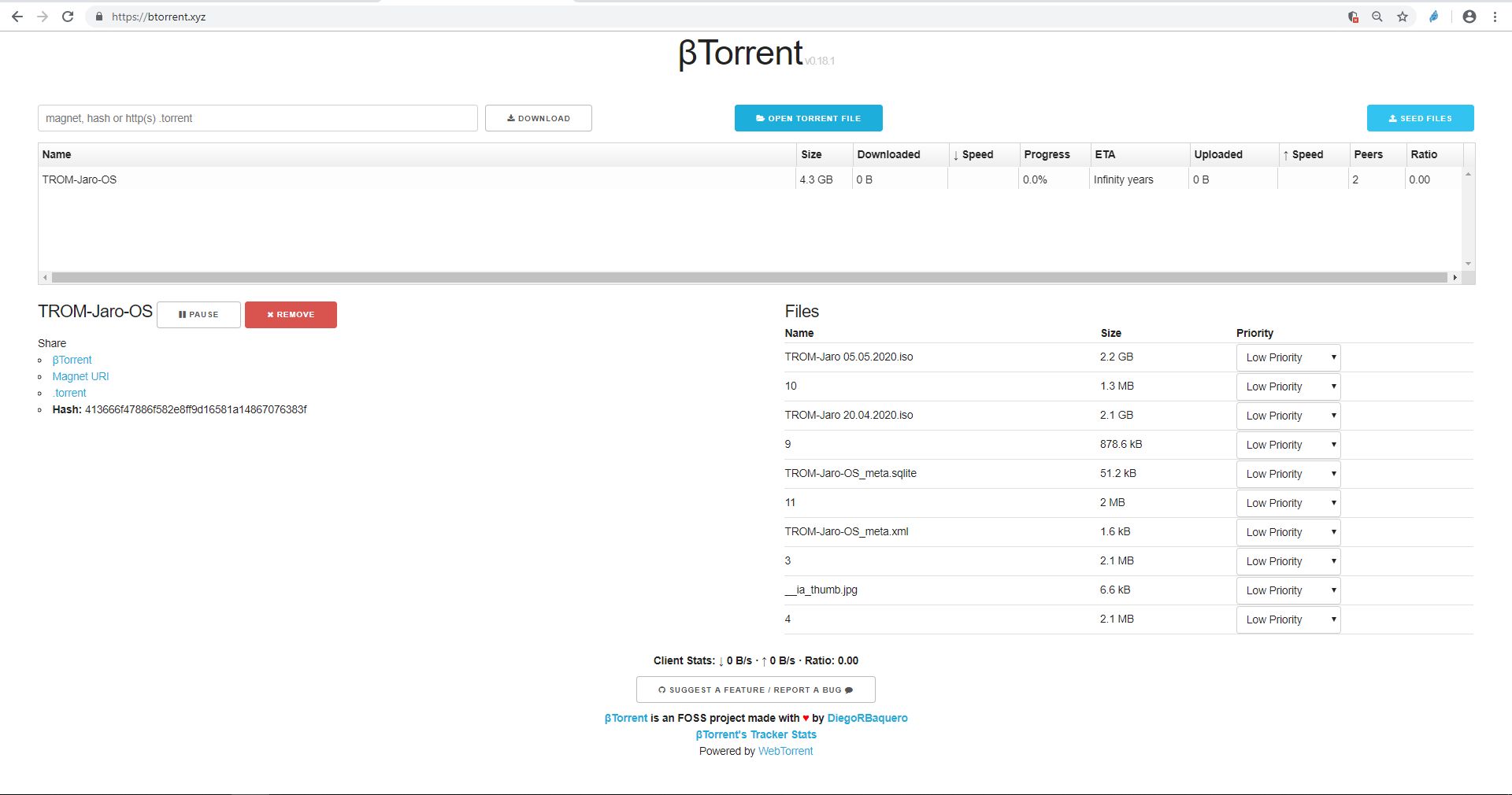Viewport: 1512px width, 795px height.
Task: Open the browser zoom magnifier icon
Action: pos(1377,17)
